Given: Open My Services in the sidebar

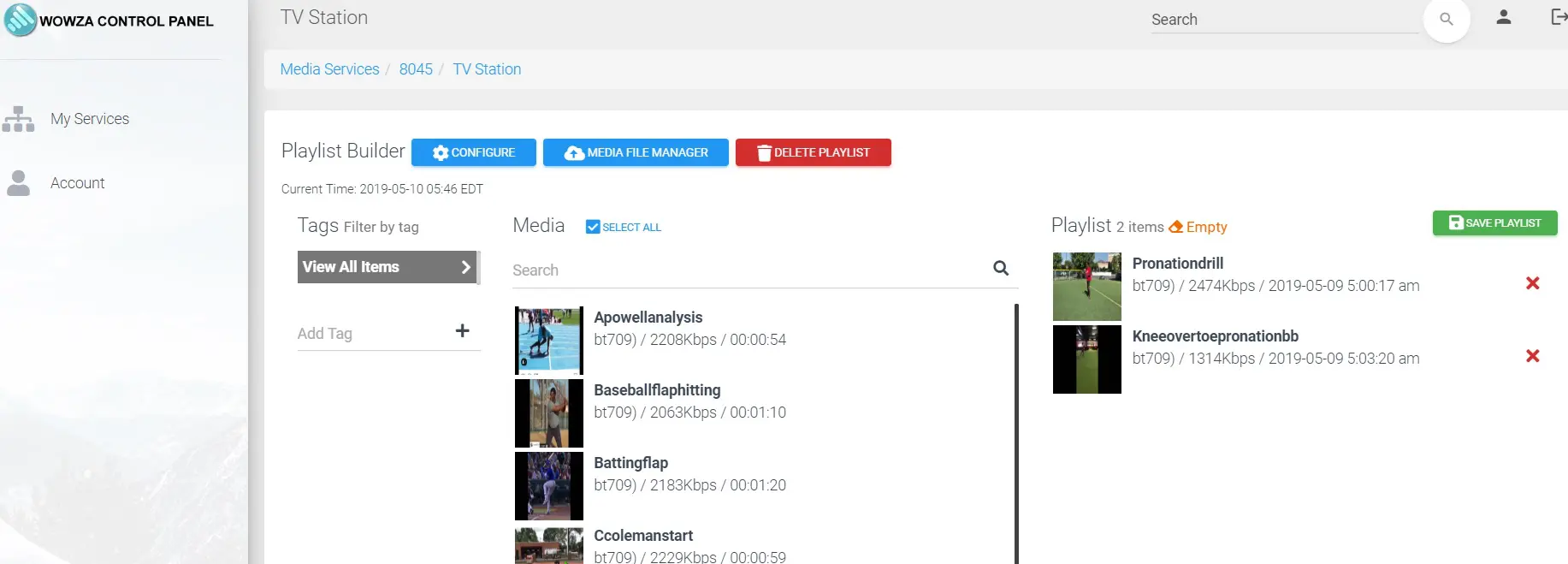Looking at the screenshot, I should tap(90, 119).
